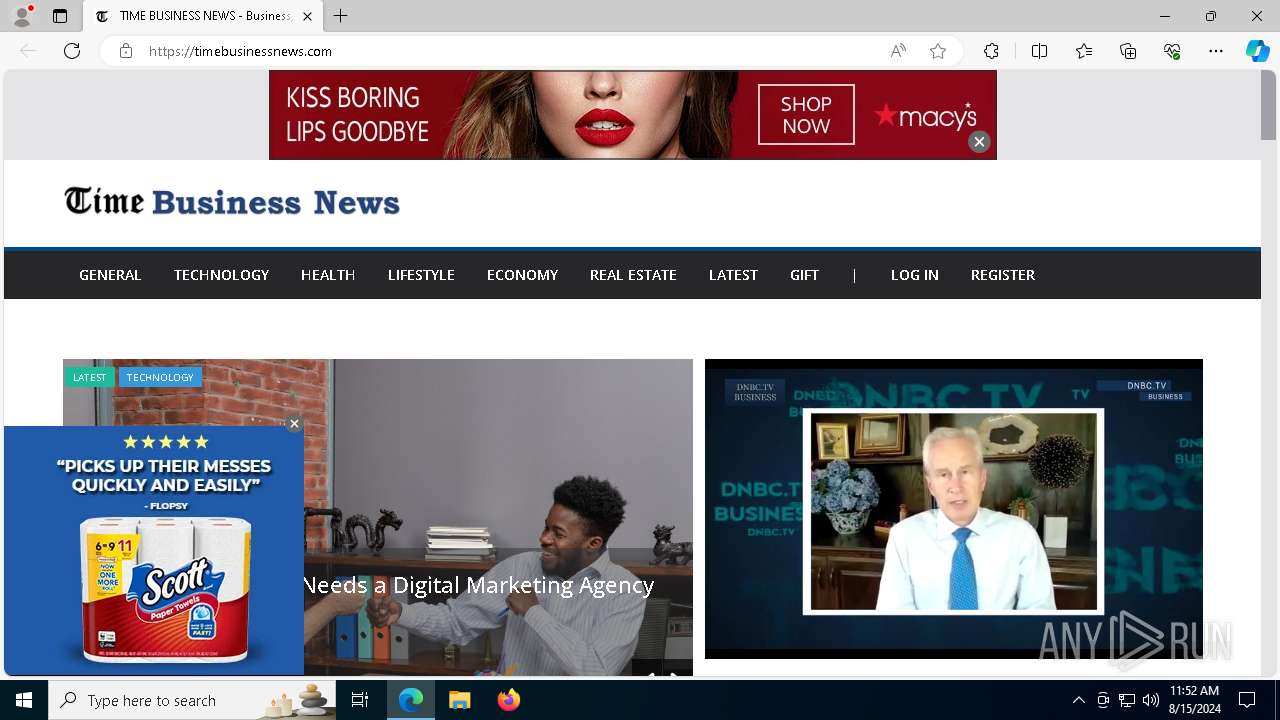
Task: View site information lock icon
Action: tap(126, 51)
